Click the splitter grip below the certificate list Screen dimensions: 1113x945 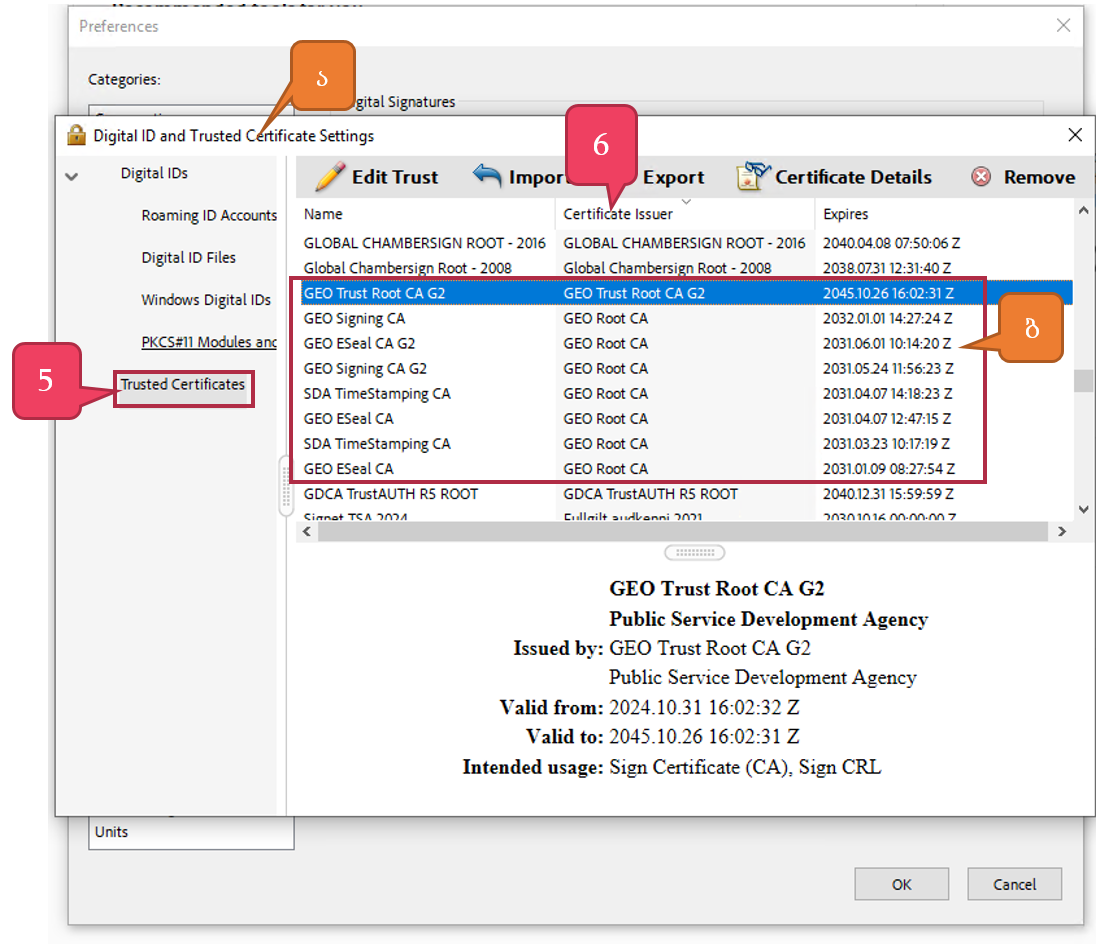[695, 552]
